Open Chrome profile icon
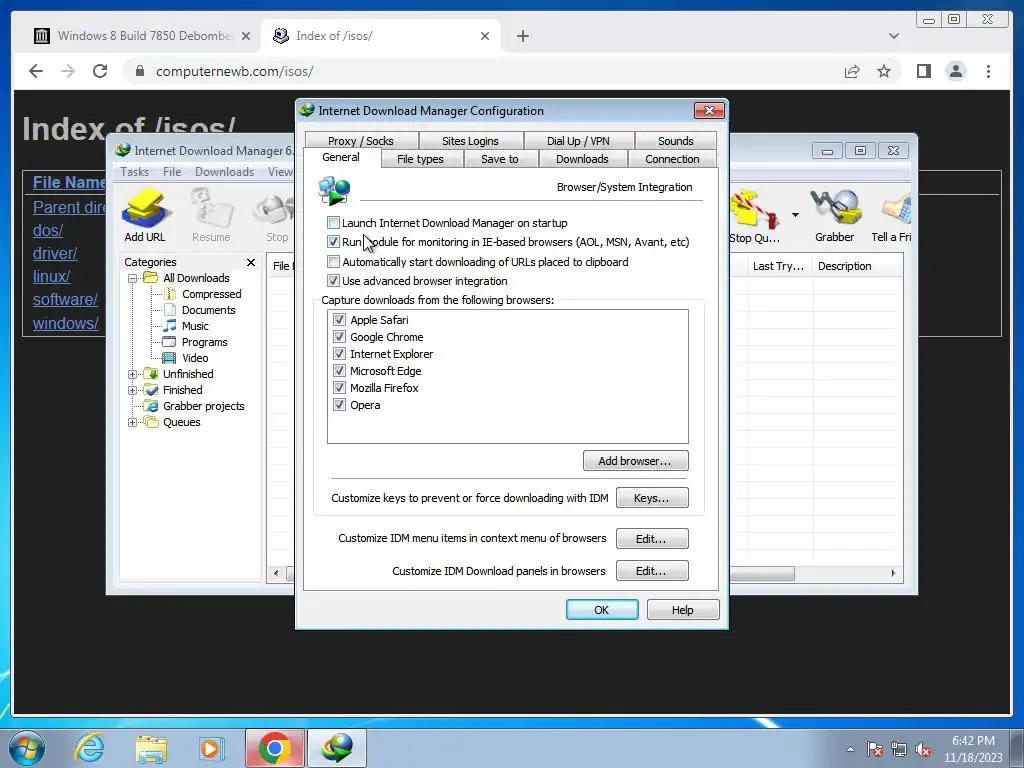The height and width of the screenshot is (768, 1024). coord(955,71)
